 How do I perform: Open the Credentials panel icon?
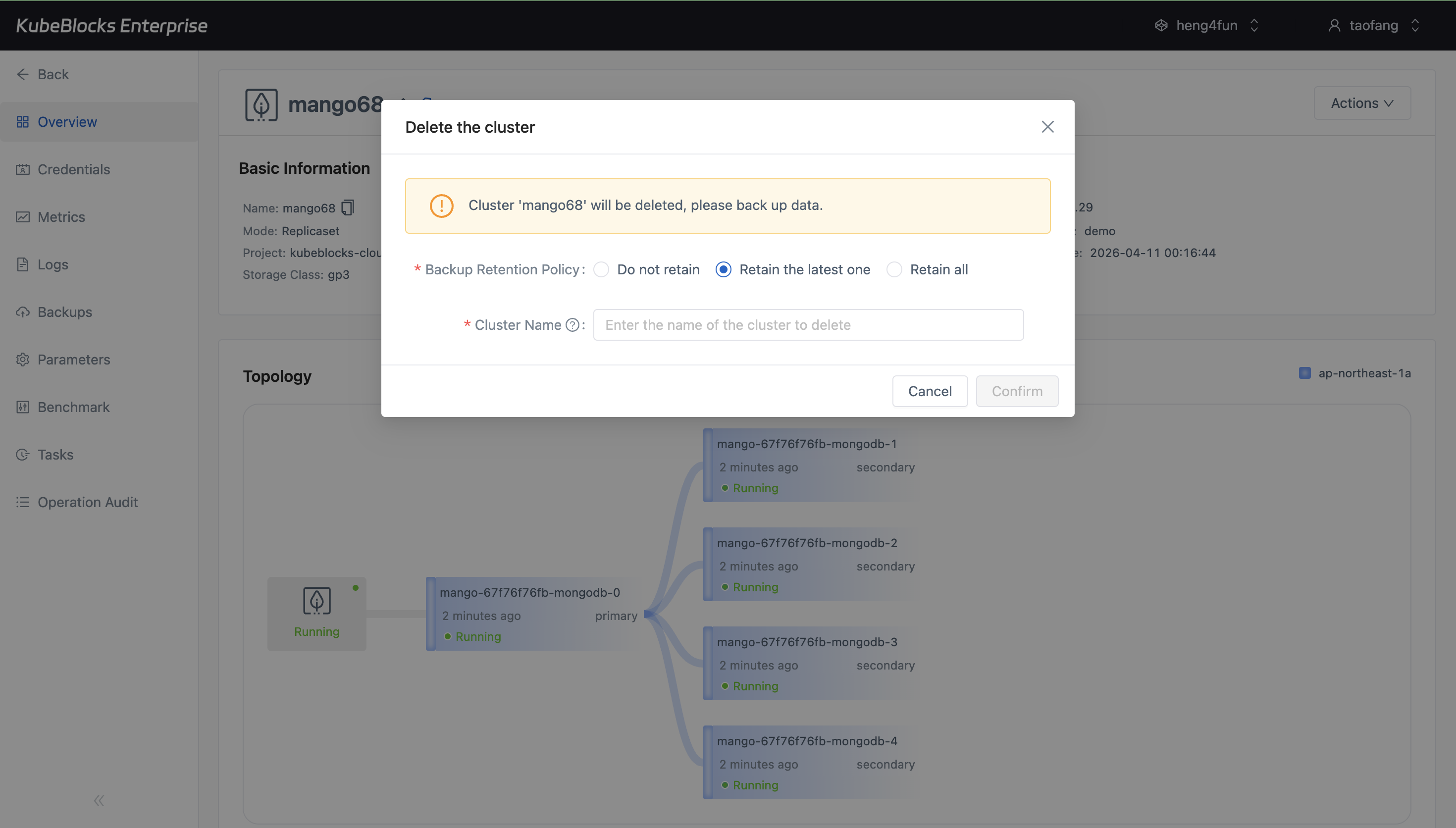pyautogui.click(x=23, y=169)
